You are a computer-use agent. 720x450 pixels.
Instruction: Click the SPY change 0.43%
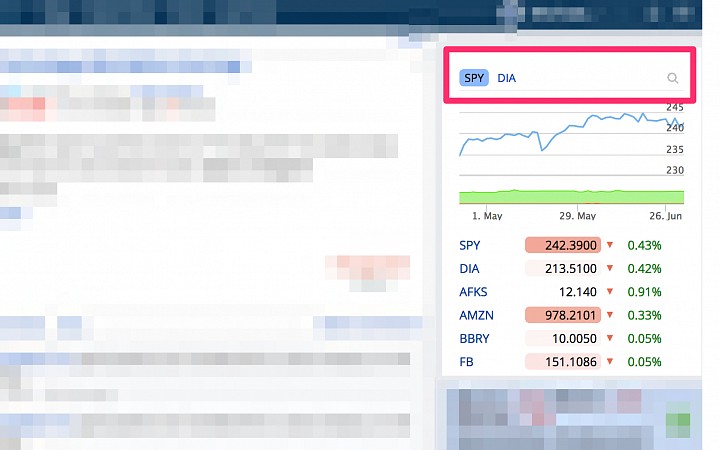644,245
